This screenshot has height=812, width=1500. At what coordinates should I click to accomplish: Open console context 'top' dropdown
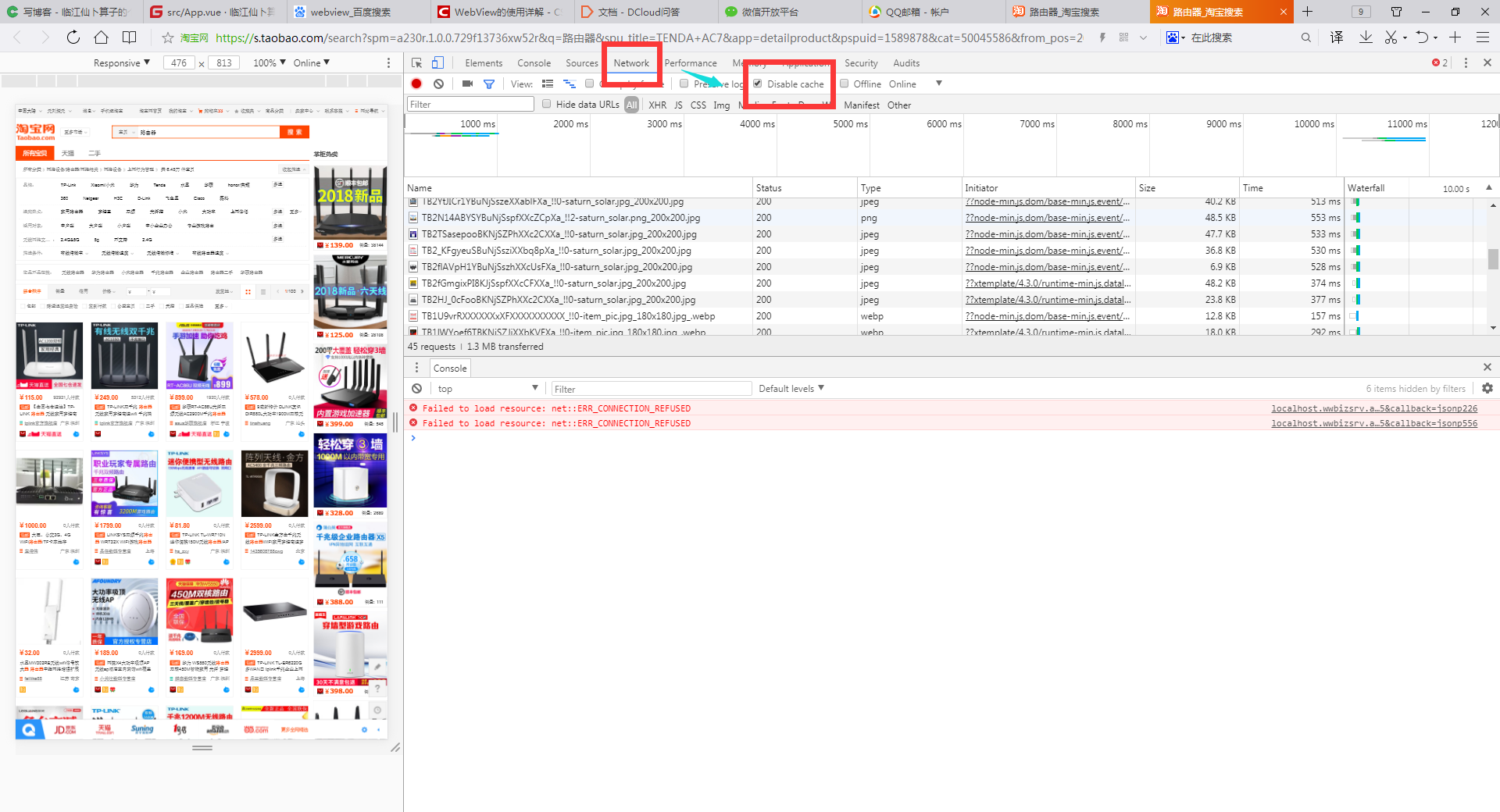click(x=487, y=389)
